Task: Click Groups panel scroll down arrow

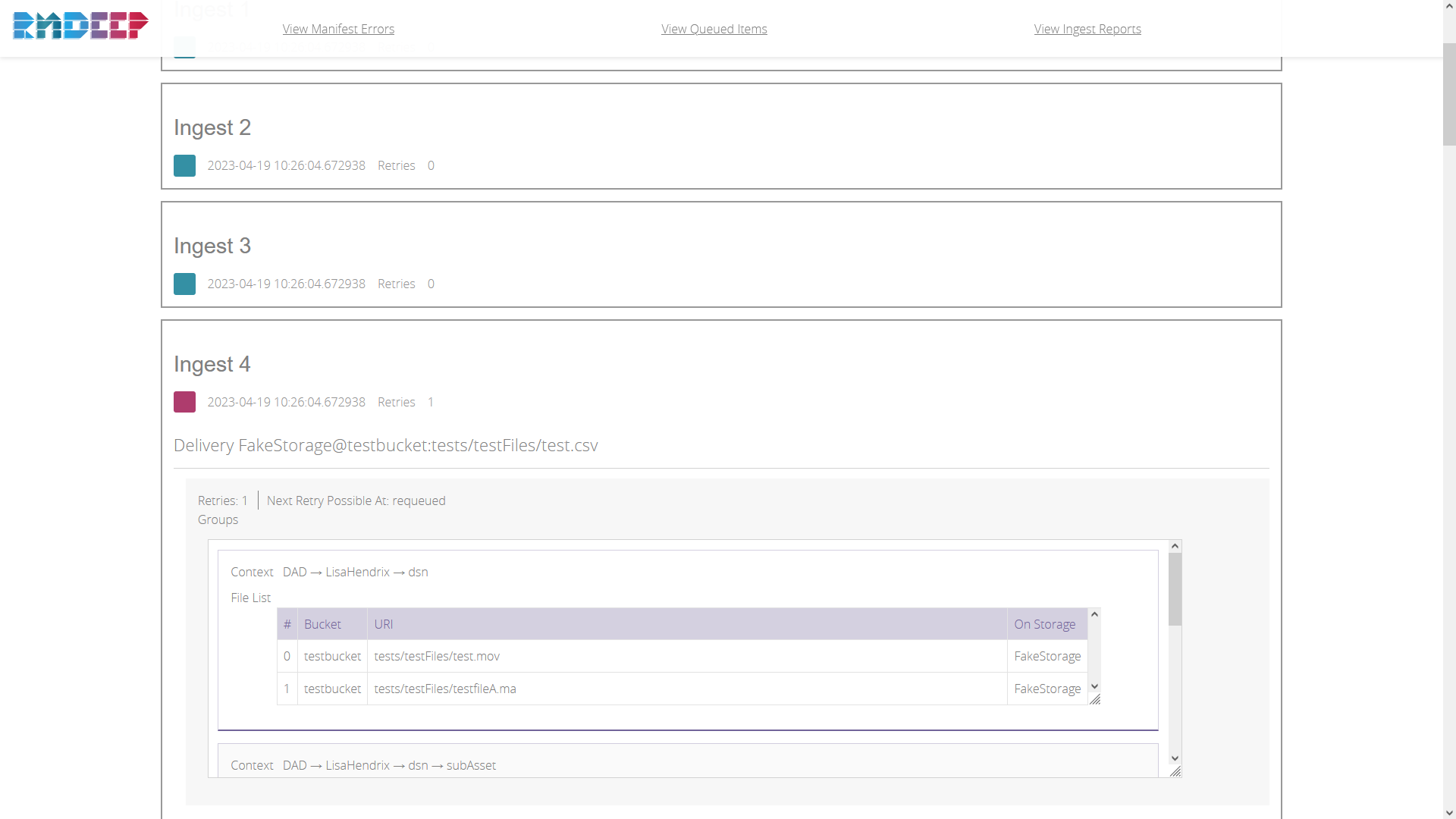Action: click(1175, 758)
